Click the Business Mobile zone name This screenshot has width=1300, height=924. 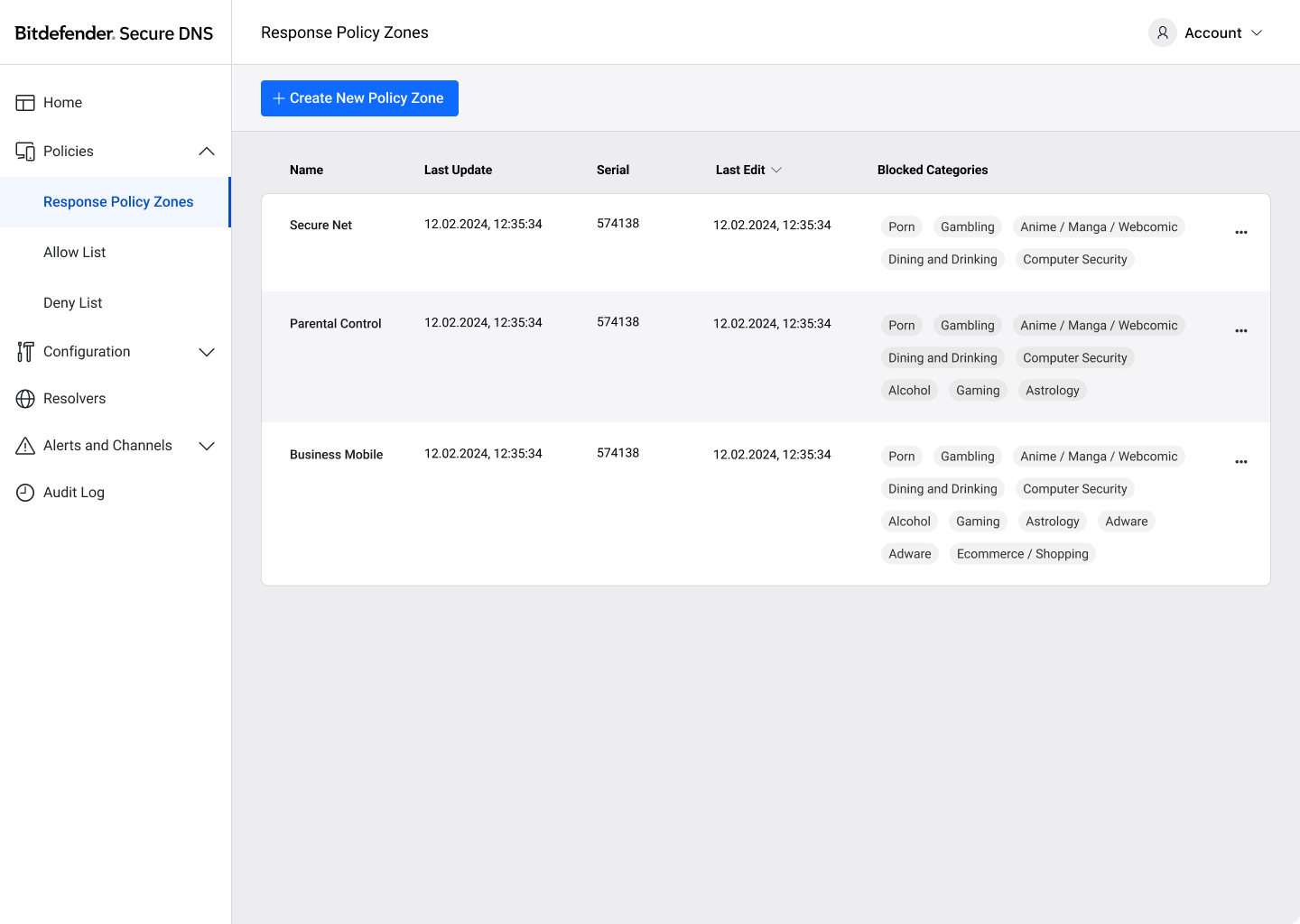tap(337, 455)
